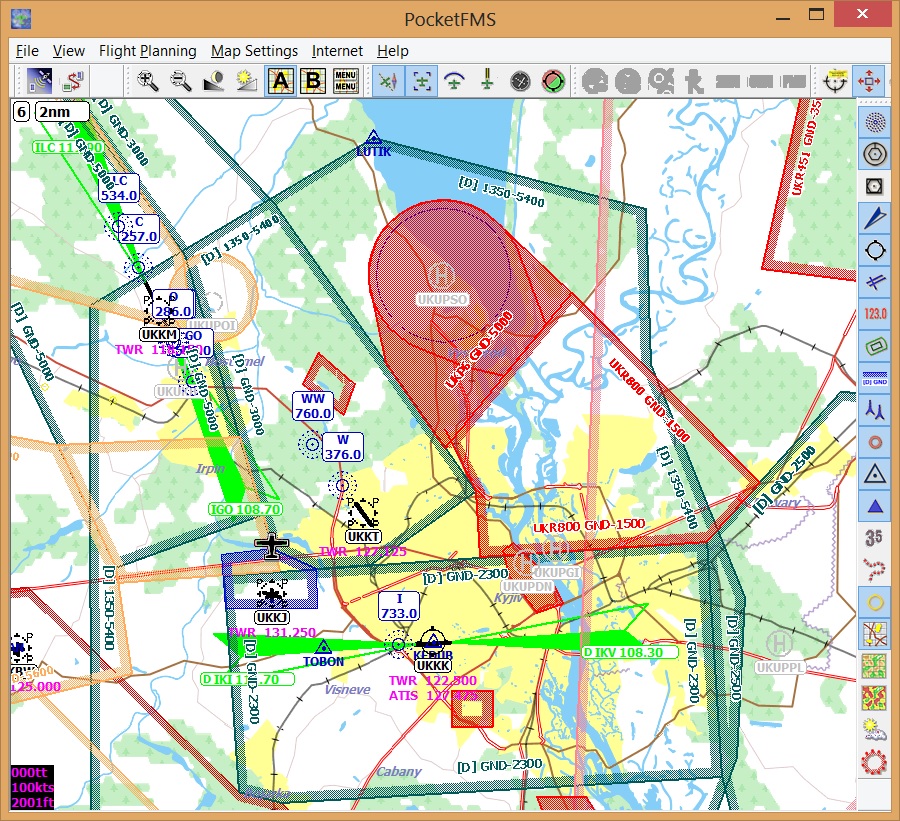This screenshot has width=900, height=821.
Task: Open the Flight Planning menu
Action: tap(147, 51)
